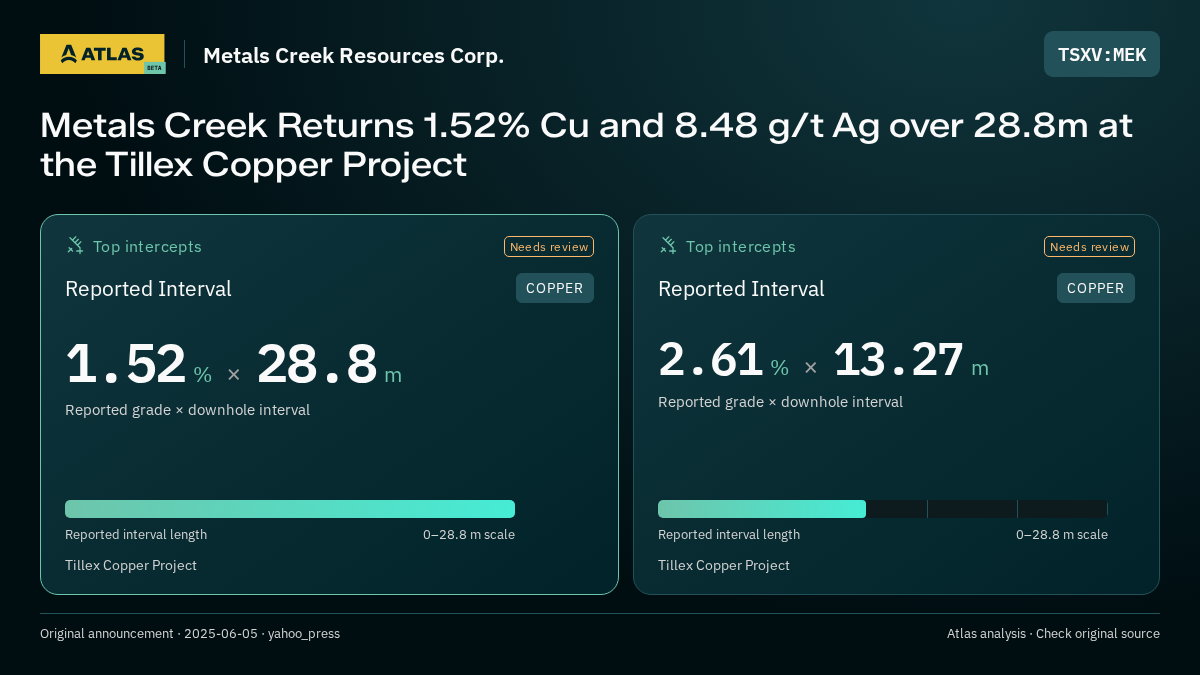Click the 13.27 interval value
The height and width of the screenshot is (675, 1200).
[898, 359]
